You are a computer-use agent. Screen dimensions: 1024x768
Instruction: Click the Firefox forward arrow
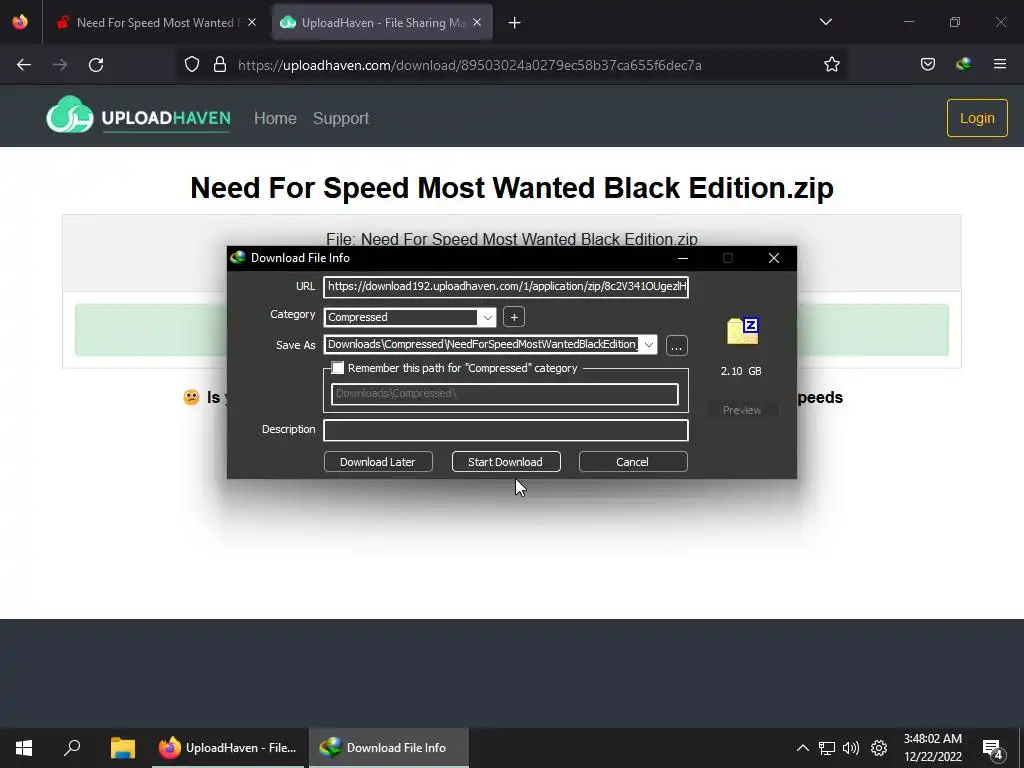60,65
